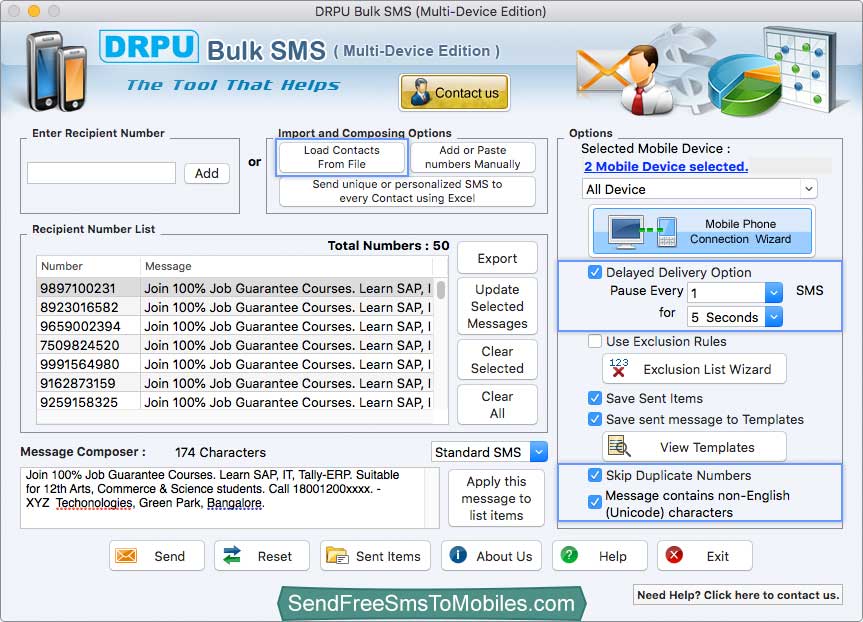The width and height of the screenshot is (863, 622).
Task: Enable Use Exclusion Rules checkbox
Action: 594,341
